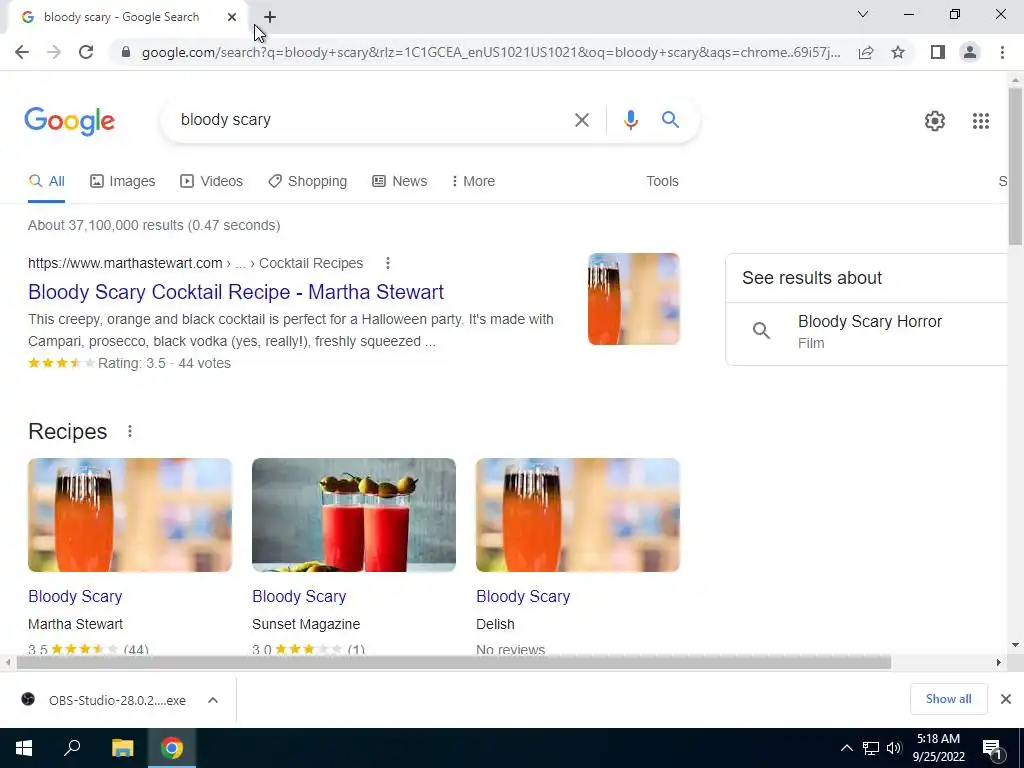
Task: Start voice search with microphone
Action: click(630, 120)
